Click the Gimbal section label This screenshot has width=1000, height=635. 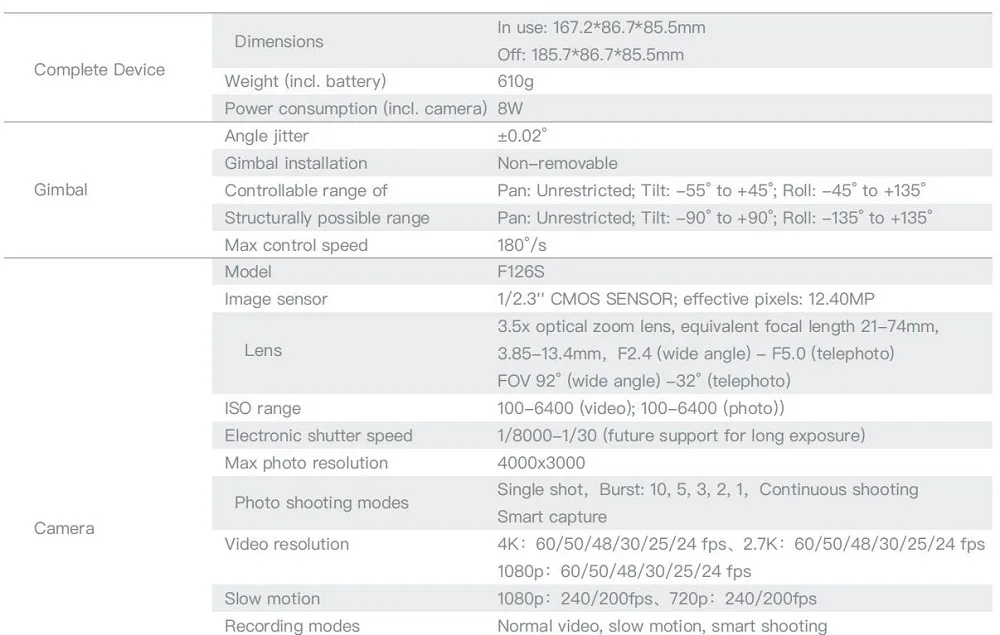pos(60,189)
